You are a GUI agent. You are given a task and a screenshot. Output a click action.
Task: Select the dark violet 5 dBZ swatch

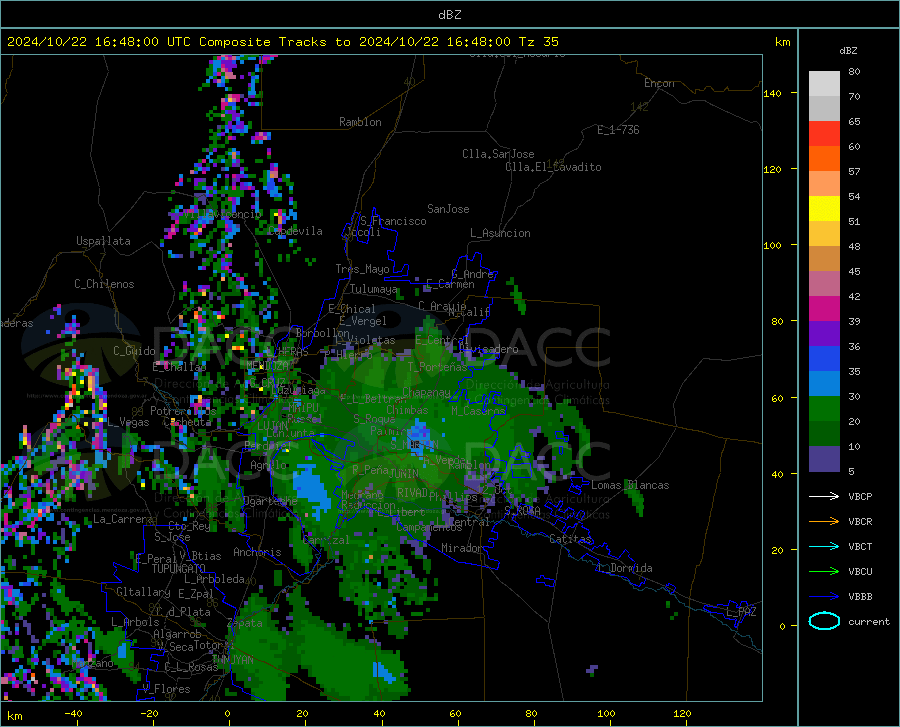point(824,459)
